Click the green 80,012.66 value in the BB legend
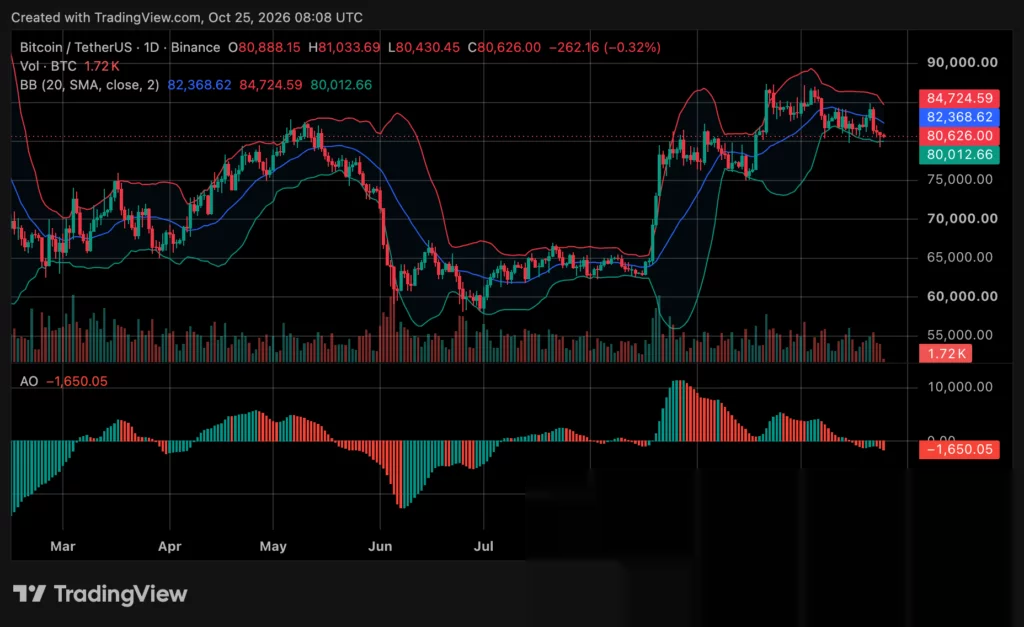Viewport: 1024px width, 627px height. tap(341, 85)
